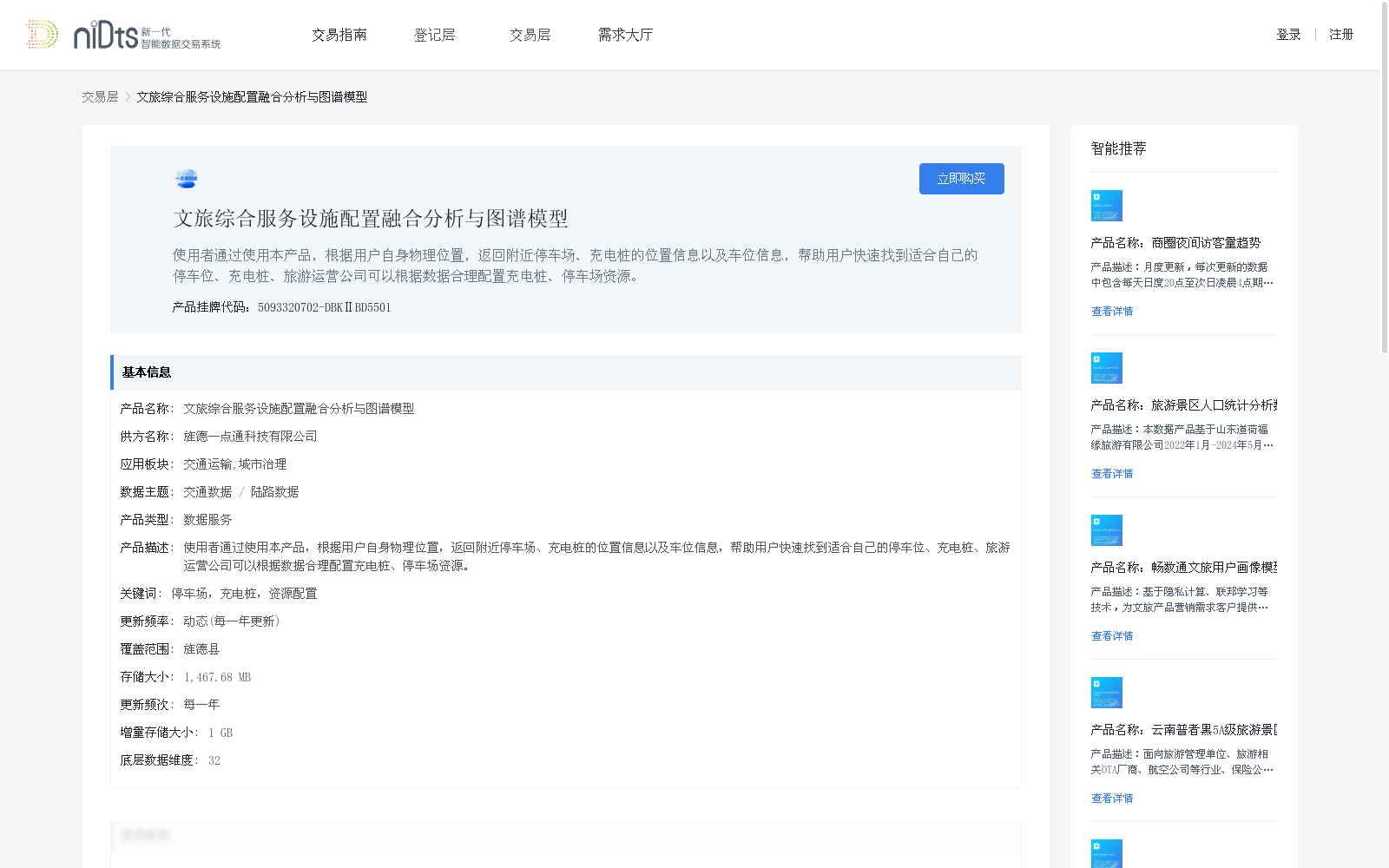The height and width of the screenshot is (868, 1389).
Task: Open the 交易指南 menu
Action: (339, 35)
